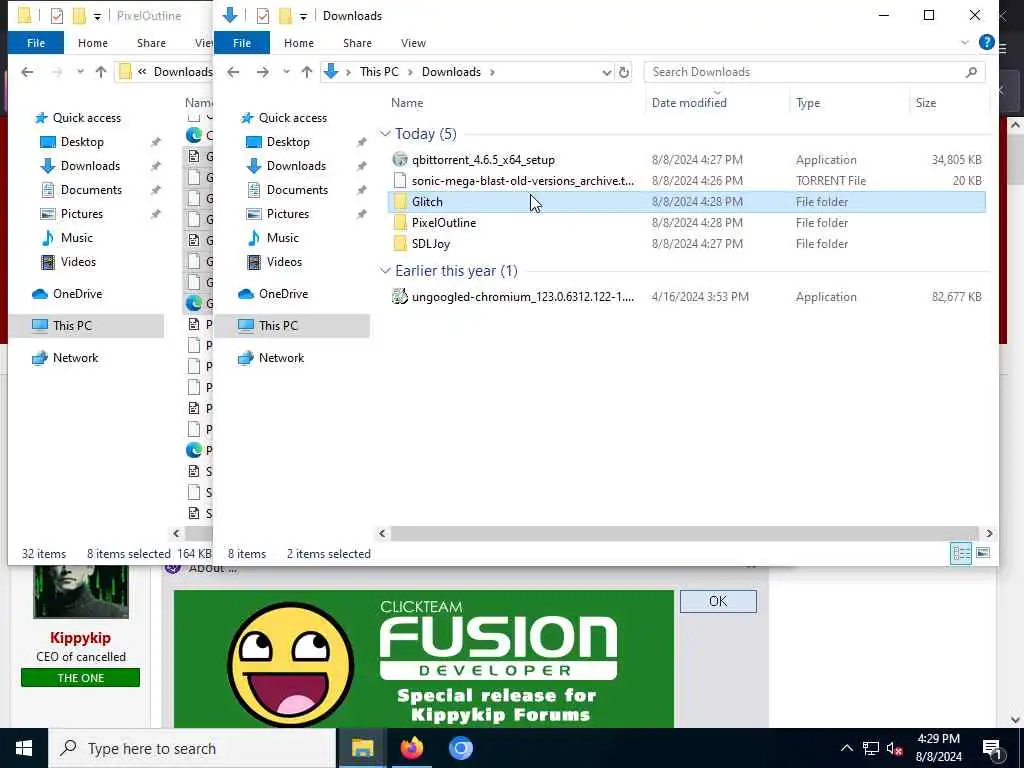
Task: Open the Home ribbon tab in Downloads window
Action: tap(298, 43)
